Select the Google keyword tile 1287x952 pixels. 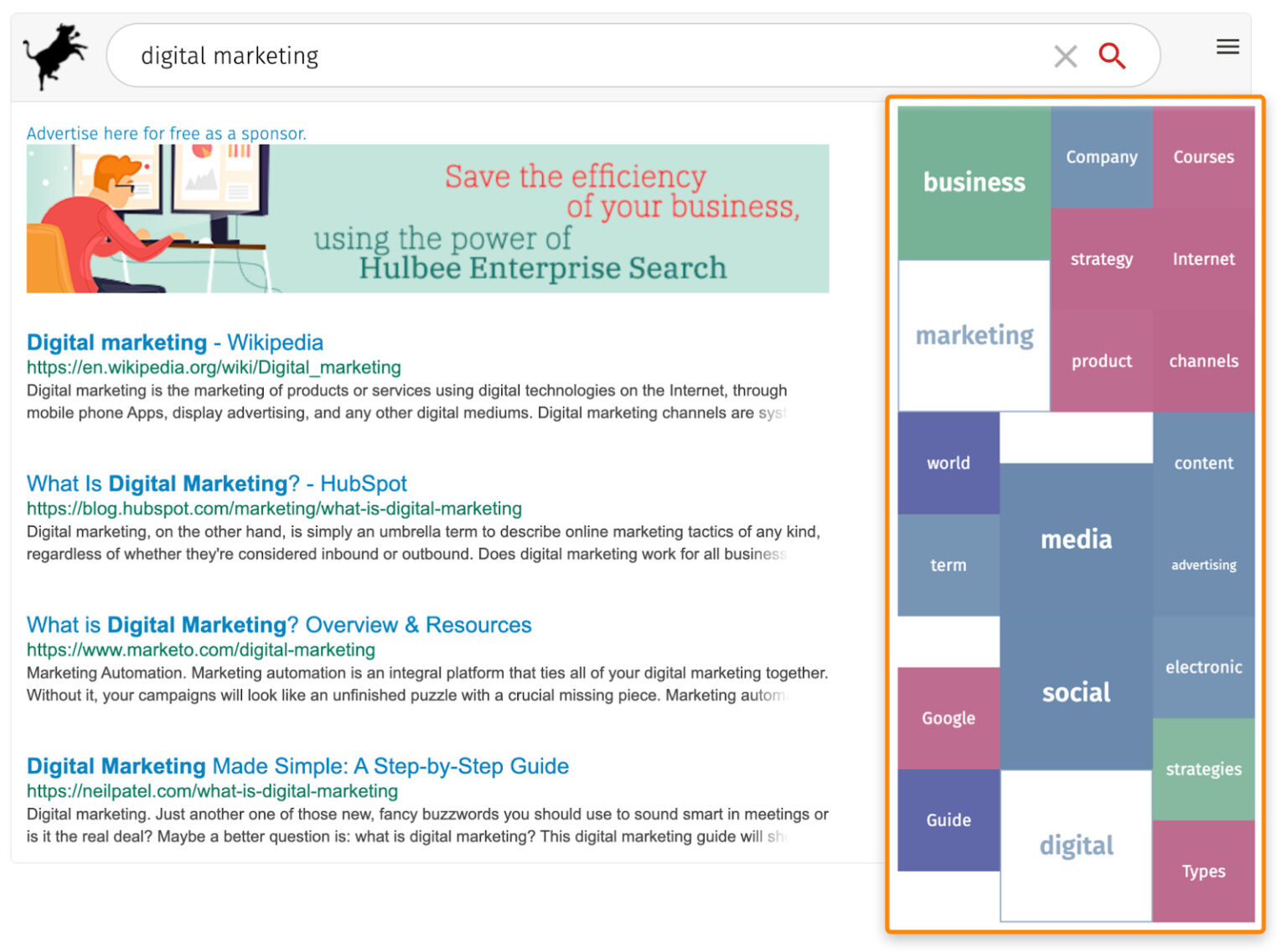[x=948, y=718]
